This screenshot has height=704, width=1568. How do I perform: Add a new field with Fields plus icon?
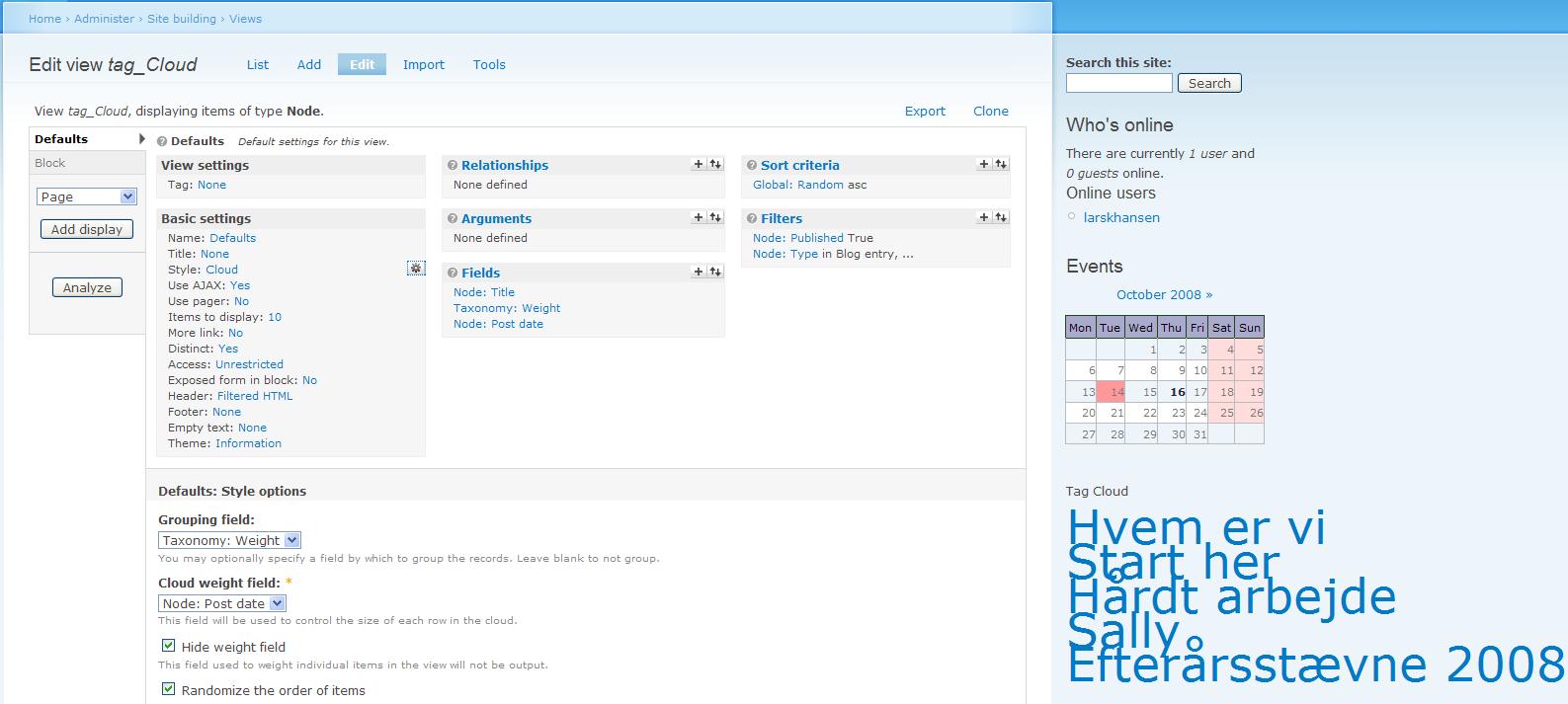click(699, 272)
